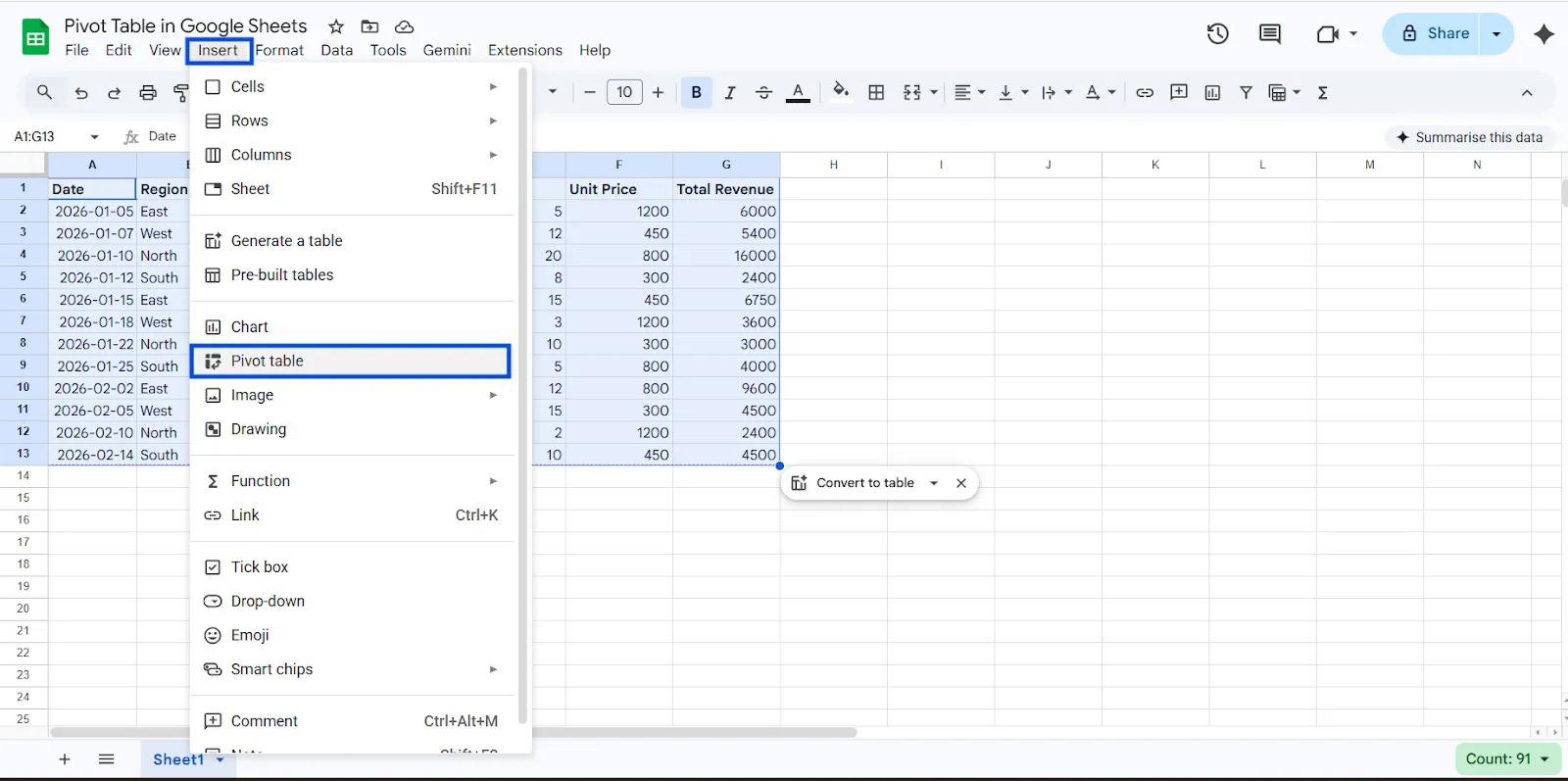This screenshot has height=781, width=1568.
Task: Redo the last action
Action: point(114,92)
